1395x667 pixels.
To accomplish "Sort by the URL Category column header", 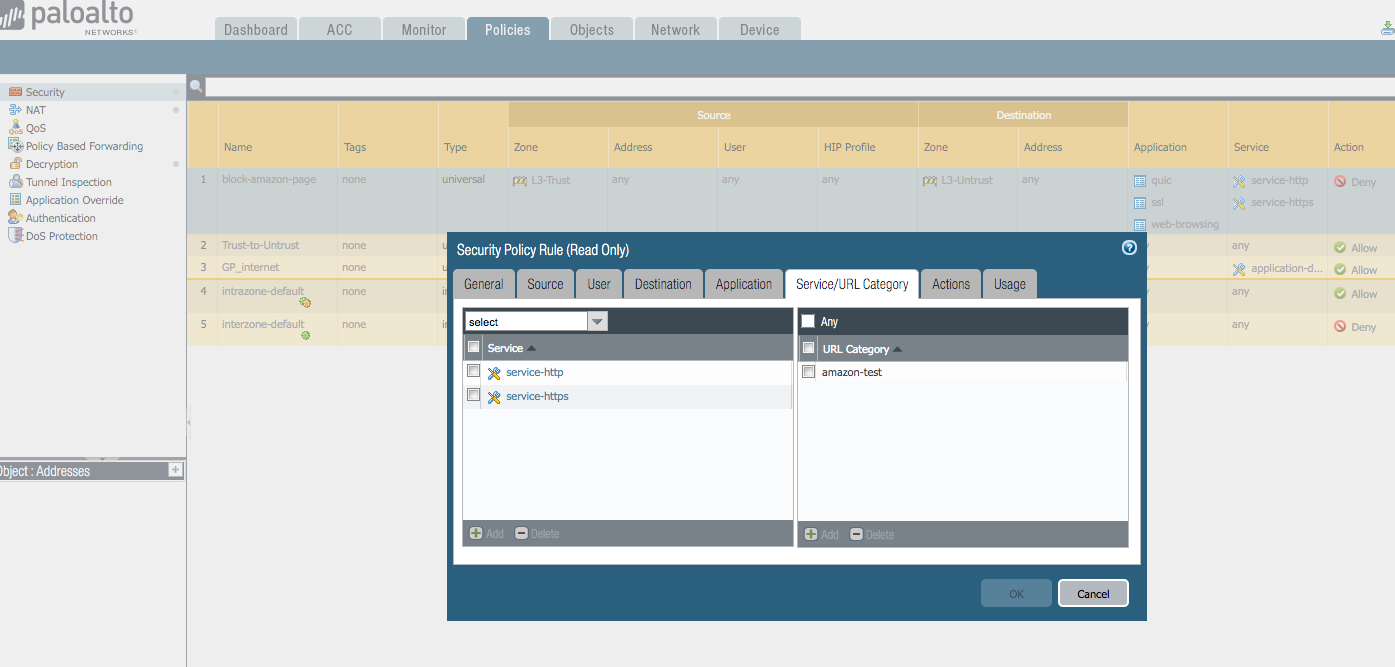I will [x=855, y=349].
